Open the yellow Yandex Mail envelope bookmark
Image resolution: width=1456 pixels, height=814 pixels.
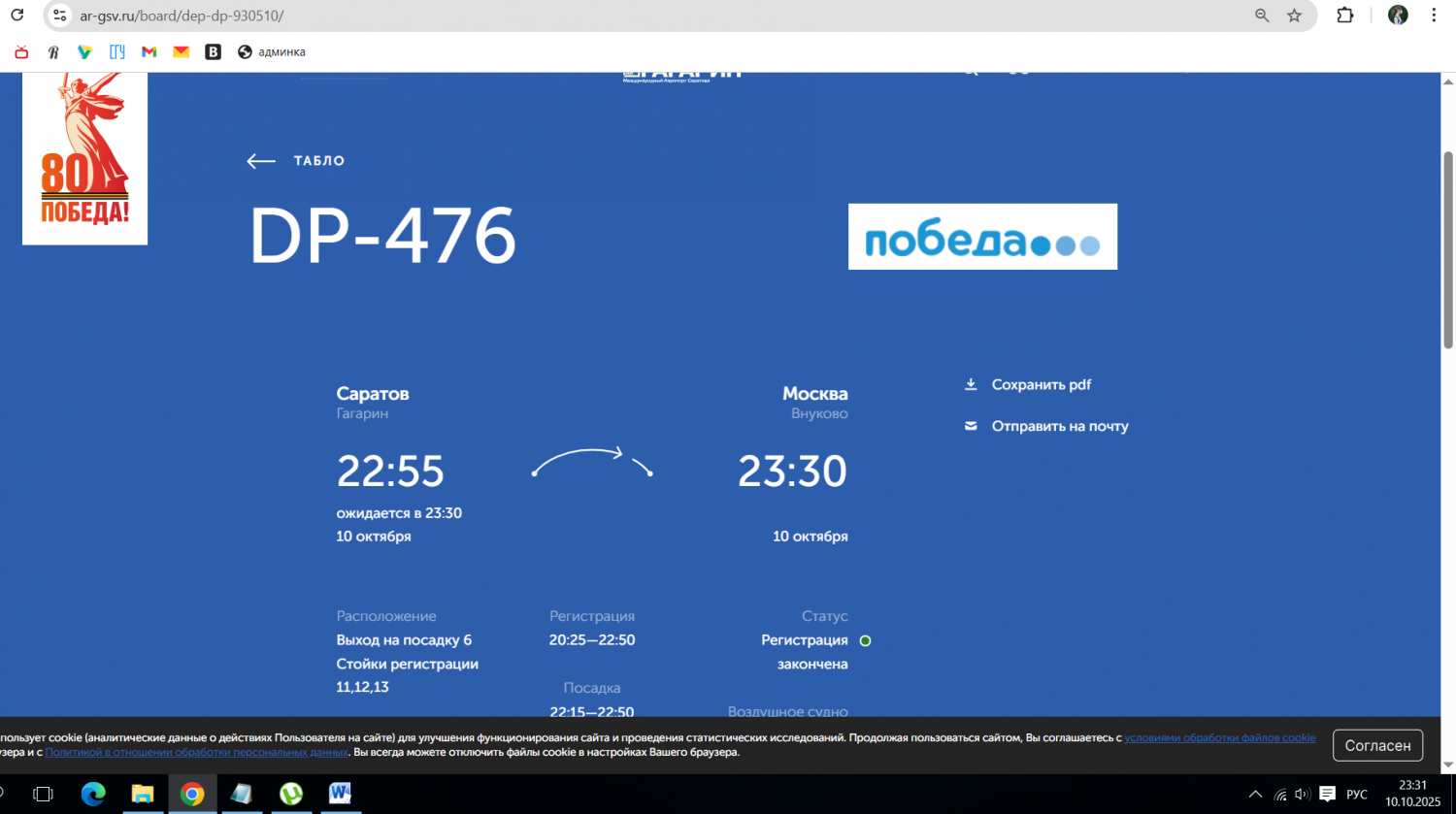pyautogui.click(x=181, y=52)
